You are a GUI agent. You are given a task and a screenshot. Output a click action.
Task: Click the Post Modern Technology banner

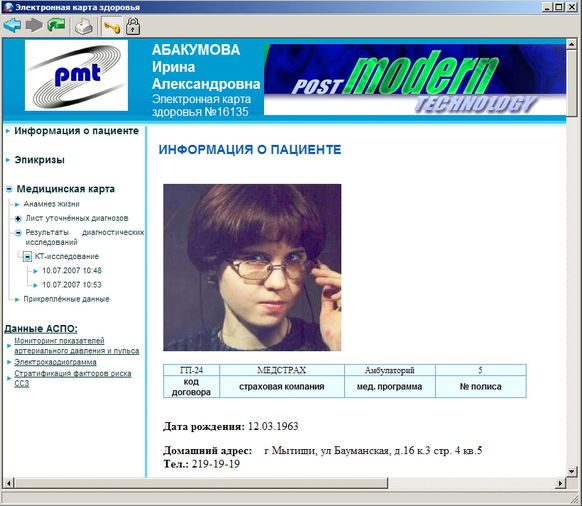tap(415, 79)
